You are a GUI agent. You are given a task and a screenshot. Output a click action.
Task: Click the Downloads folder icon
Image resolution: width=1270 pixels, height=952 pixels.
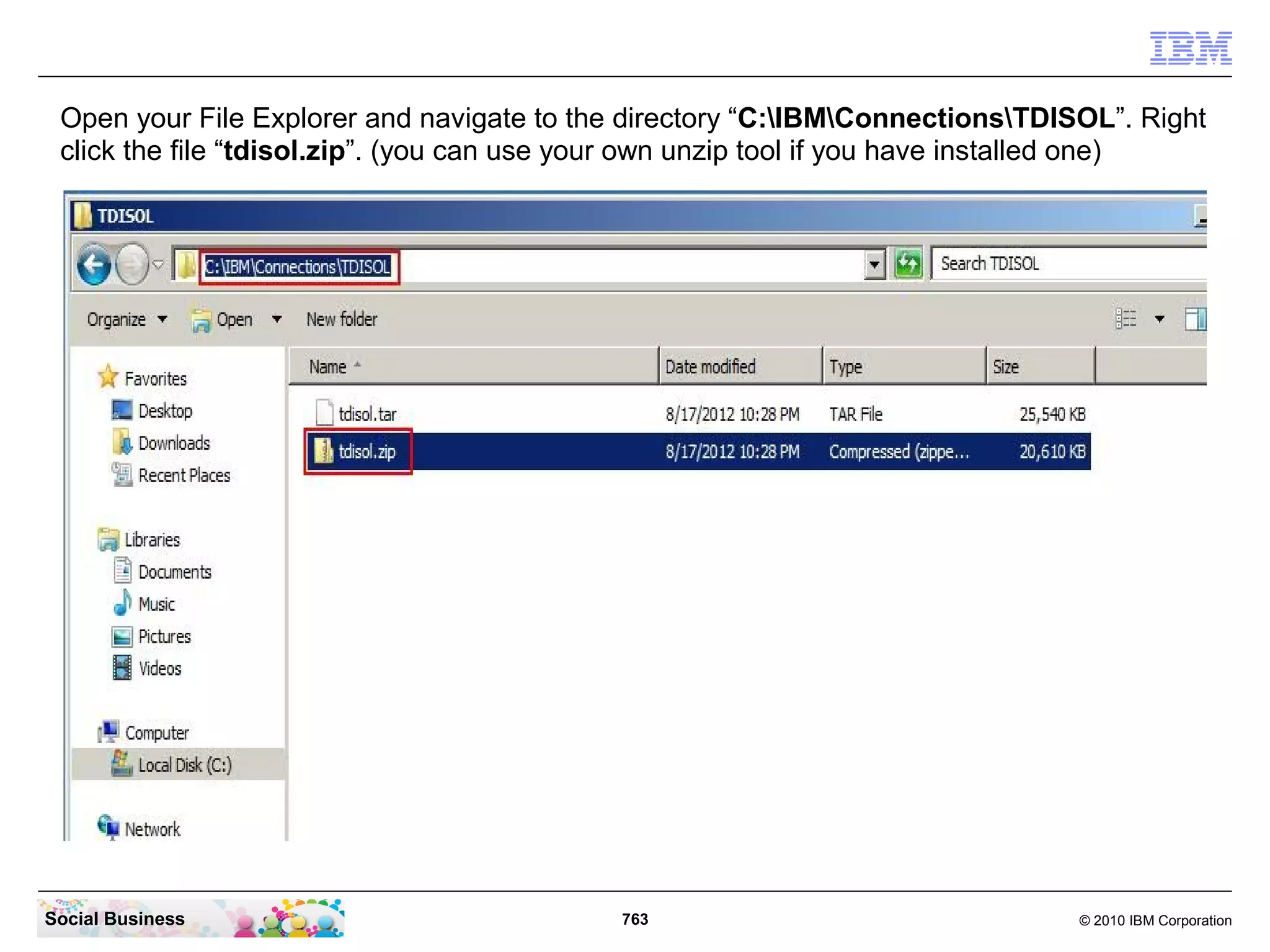coord(122,441)
